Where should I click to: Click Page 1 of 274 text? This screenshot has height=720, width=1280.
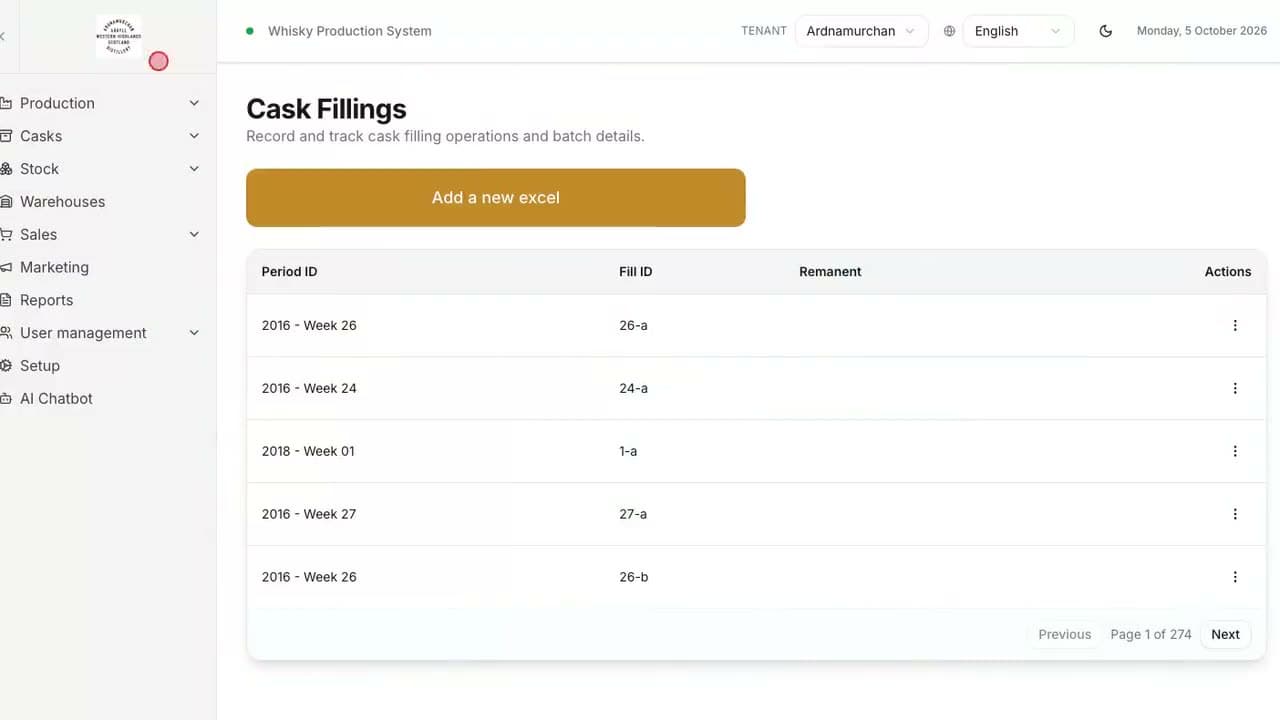coord(1151,634)
